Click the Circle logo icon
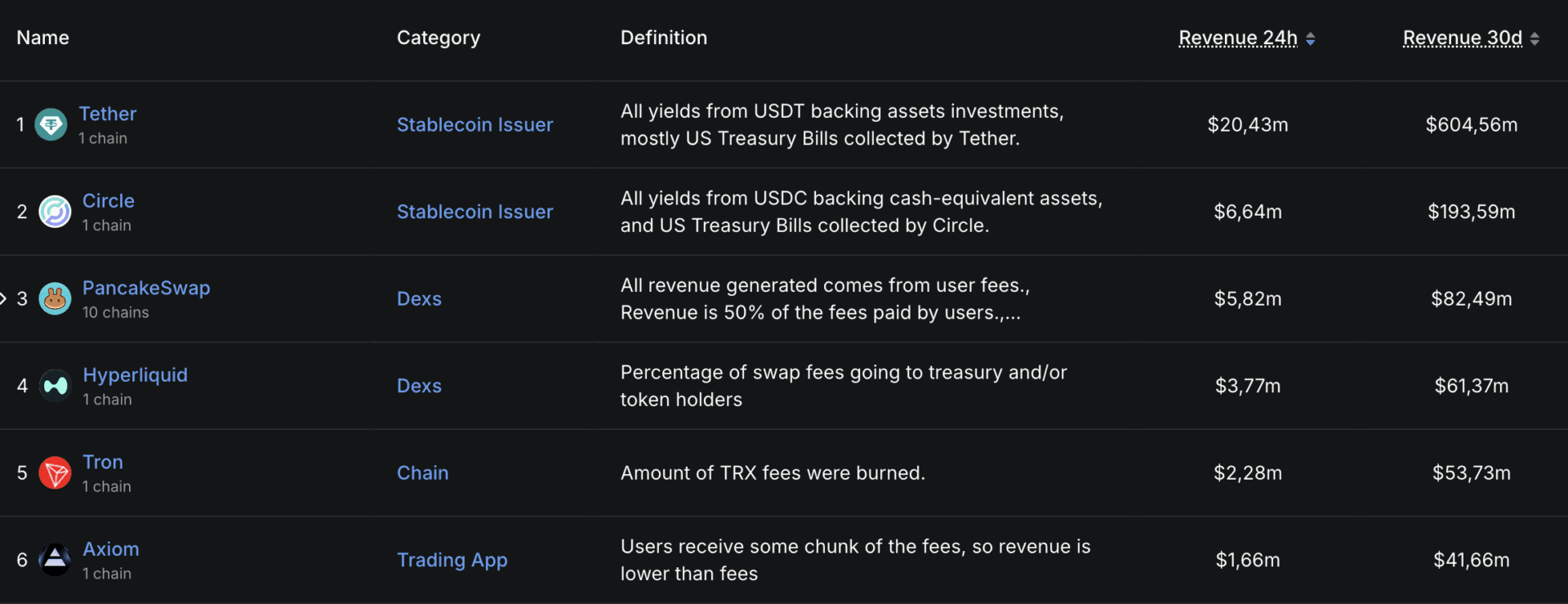The width and height of the screenshot is (1568, 604). coord(55,212)
